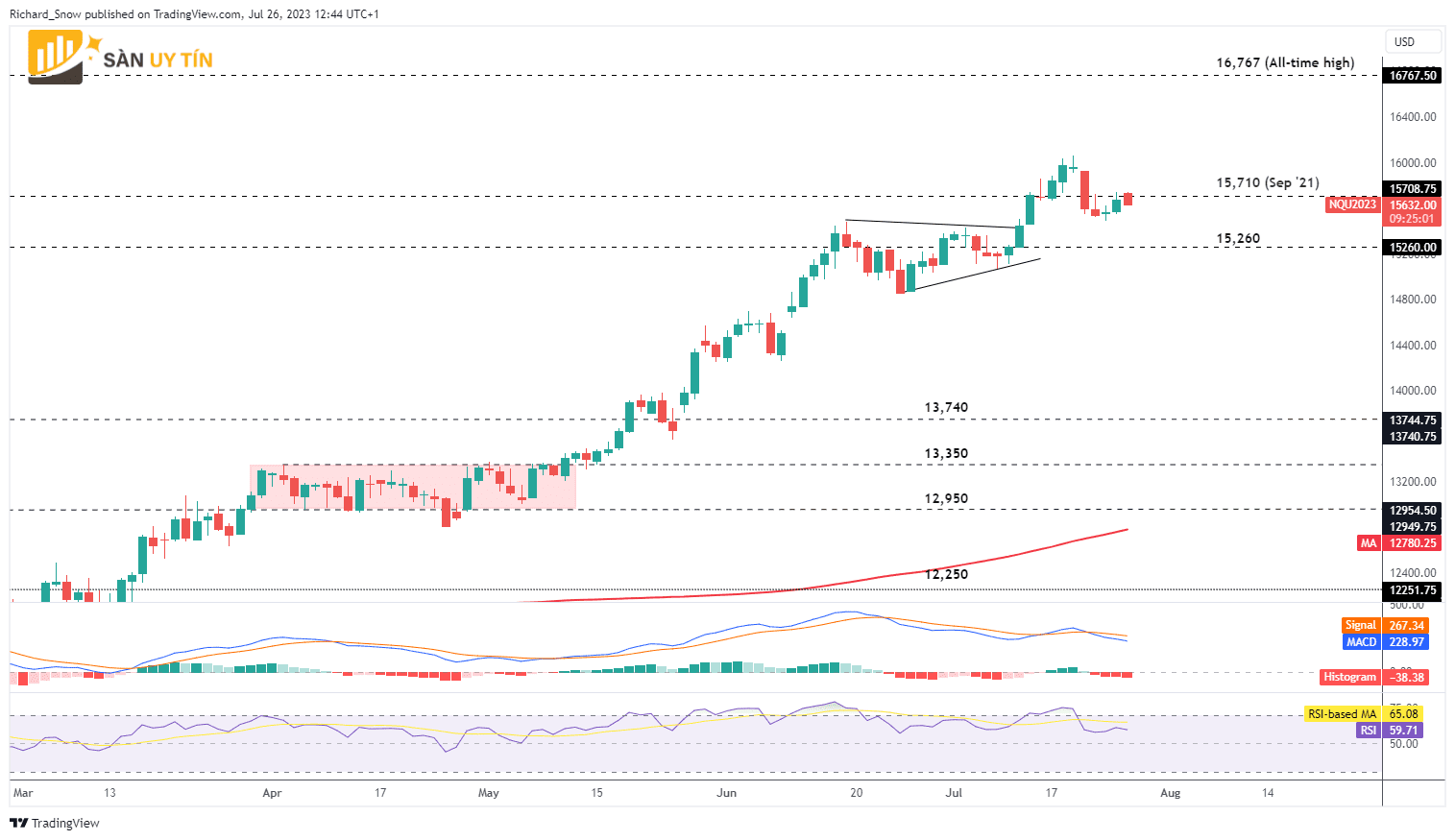This screenshot has width=1455, height=840.
Task: Click the blue MACD indicator tag
Action: point(1361,641)
